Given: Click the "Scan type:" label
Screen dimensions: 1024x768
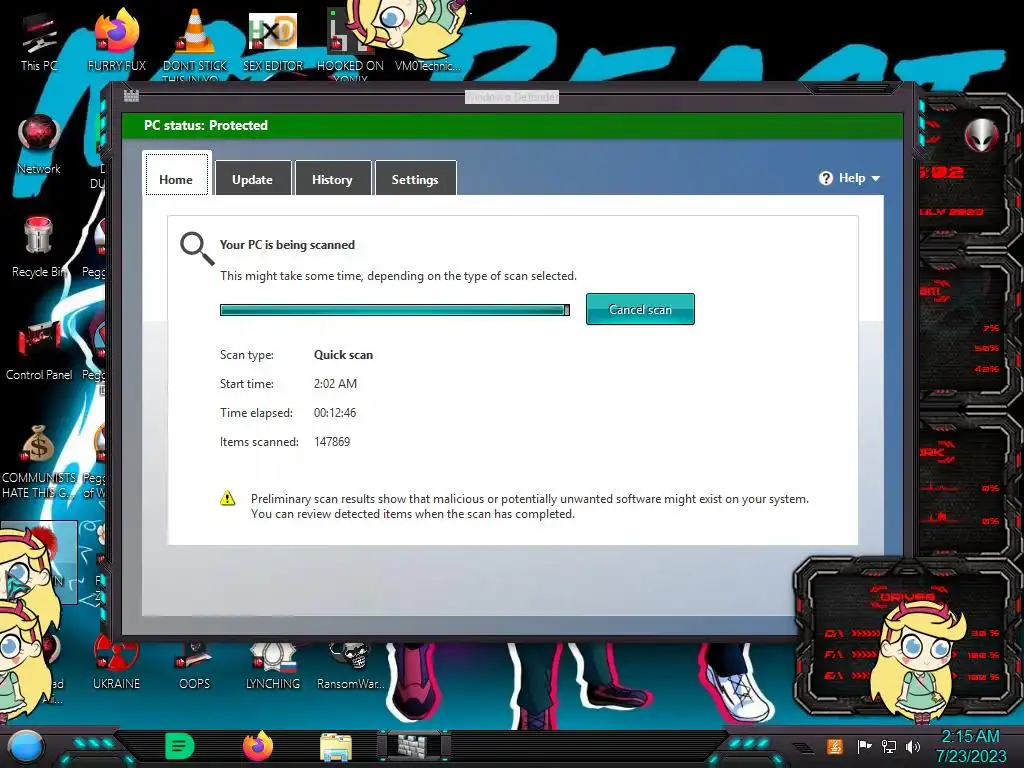Looking at the screenshot, I should pyautogui.click(x=247, y=355).
